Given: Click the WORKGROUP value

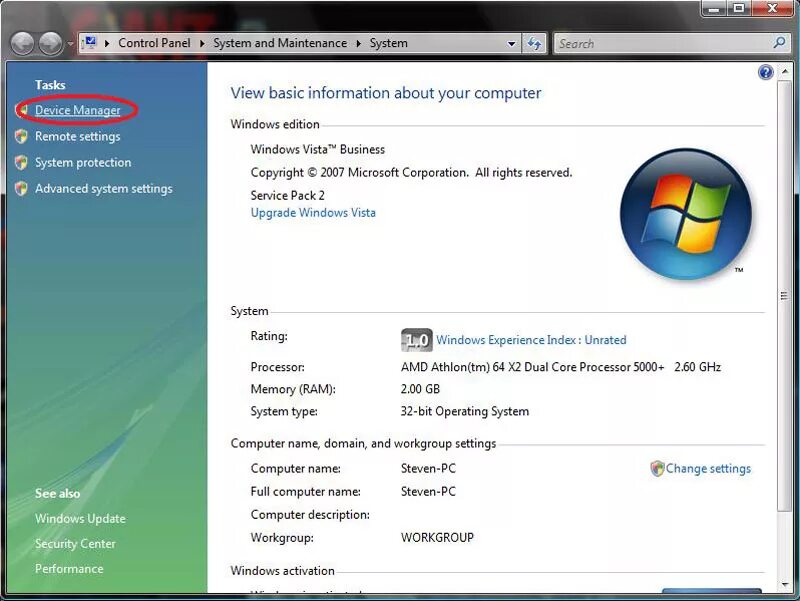Looking at the screenshot, I should (x=437, y=538).
